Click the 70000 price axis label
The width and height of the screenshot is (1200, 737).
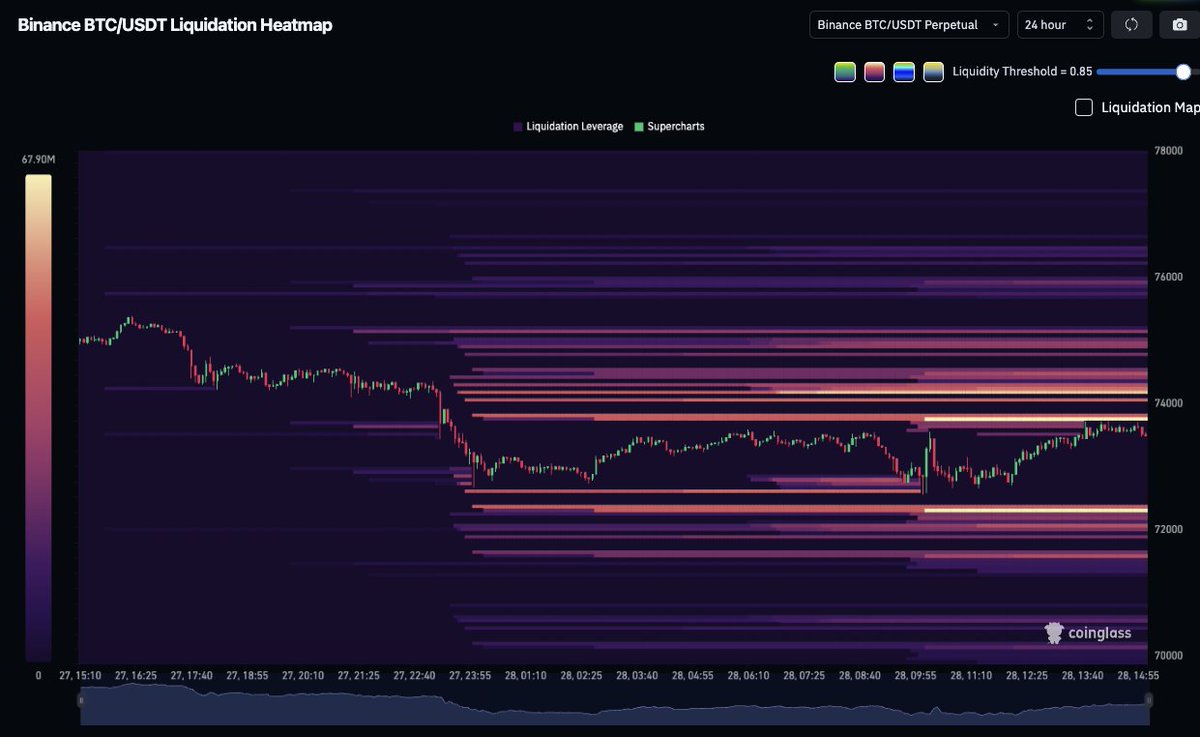[x=1169, y=656]
